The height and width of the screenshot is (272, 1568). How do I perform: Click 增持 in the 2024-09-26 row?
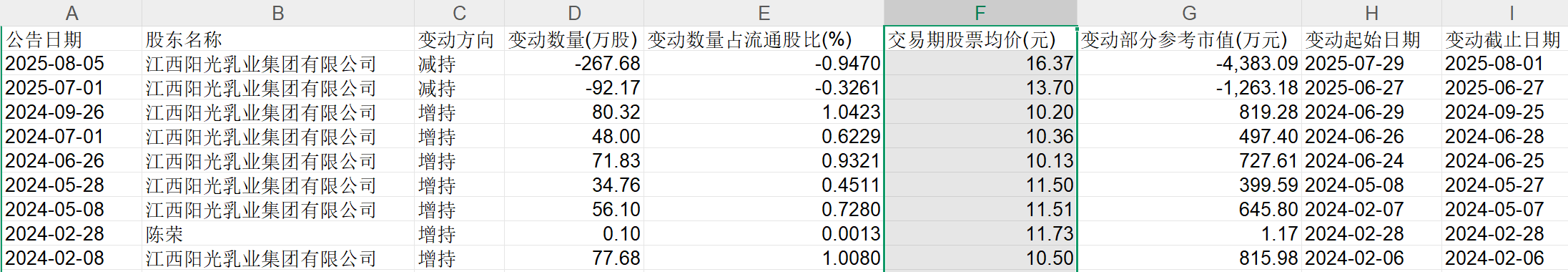437,112
